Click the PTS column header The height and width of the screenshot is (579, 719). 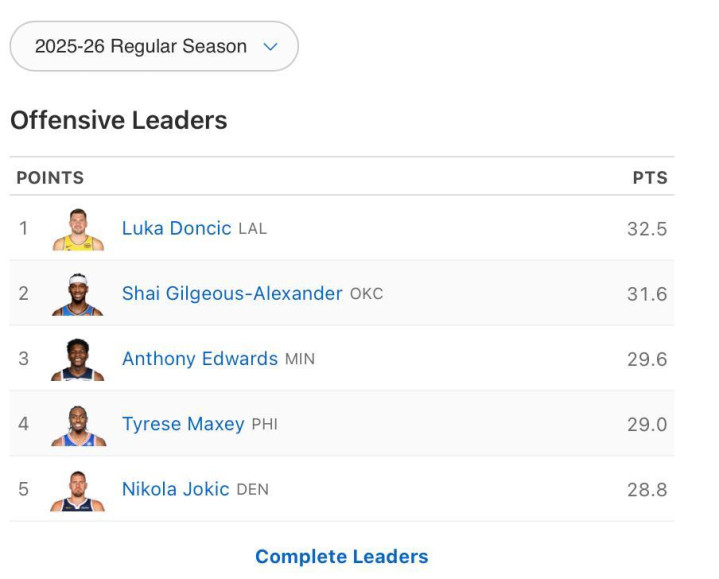pyautogui.click(x=649, y=178)
